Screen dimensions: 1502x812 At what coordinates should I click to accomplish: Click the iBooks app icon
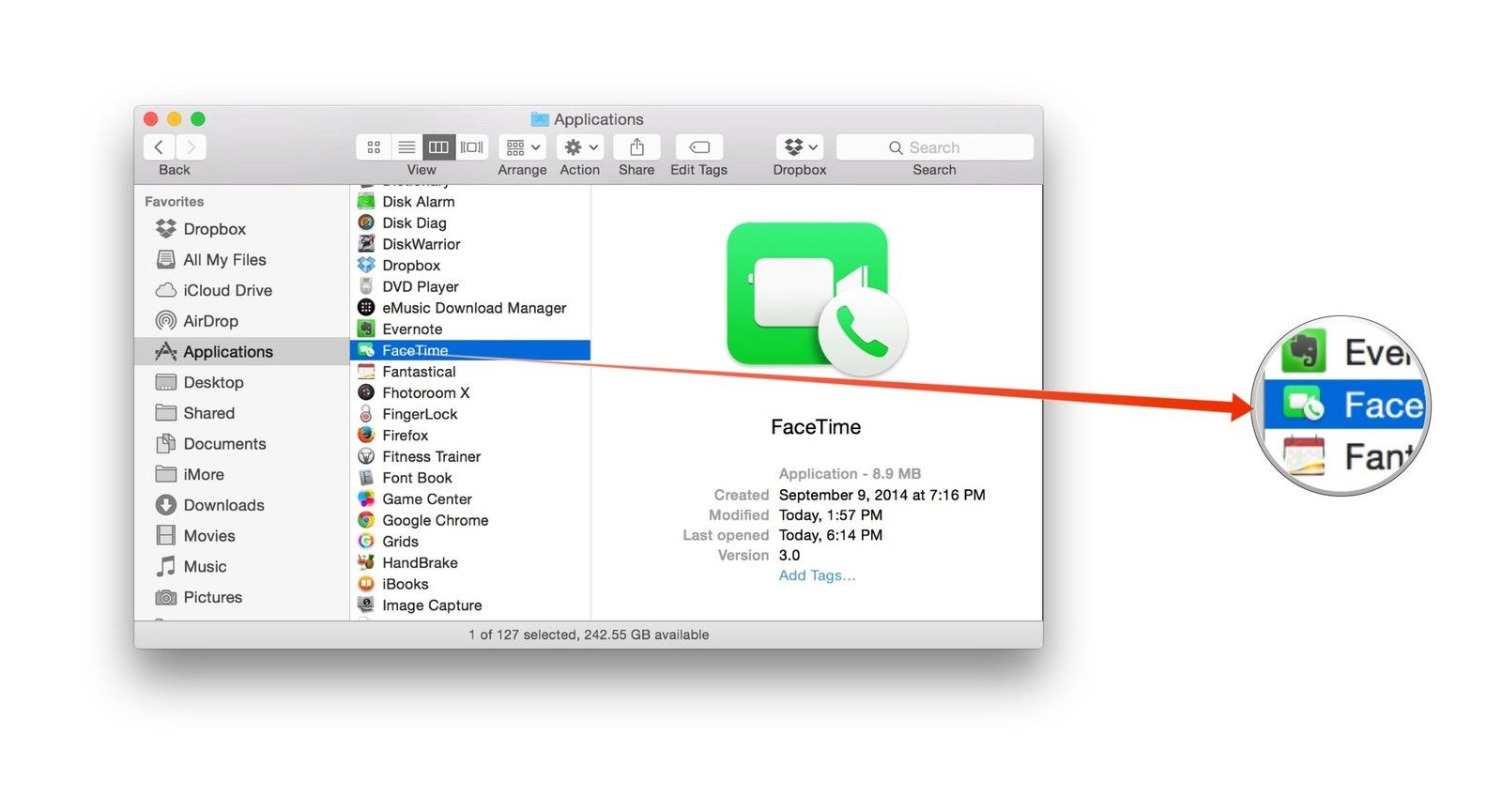point(366,584)
